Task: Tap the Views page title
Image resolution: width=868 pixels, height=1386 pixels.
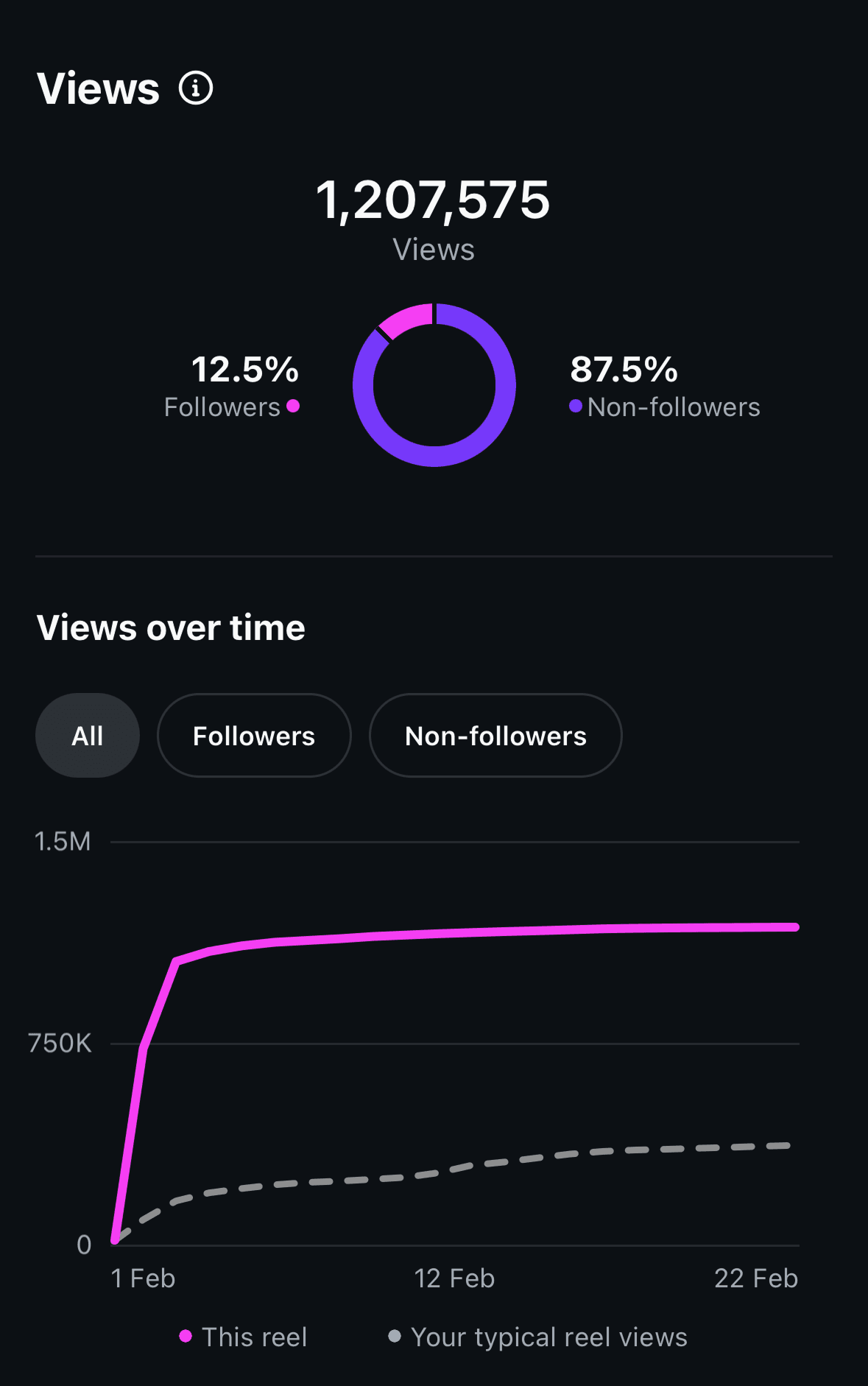Action: (99, 89)
